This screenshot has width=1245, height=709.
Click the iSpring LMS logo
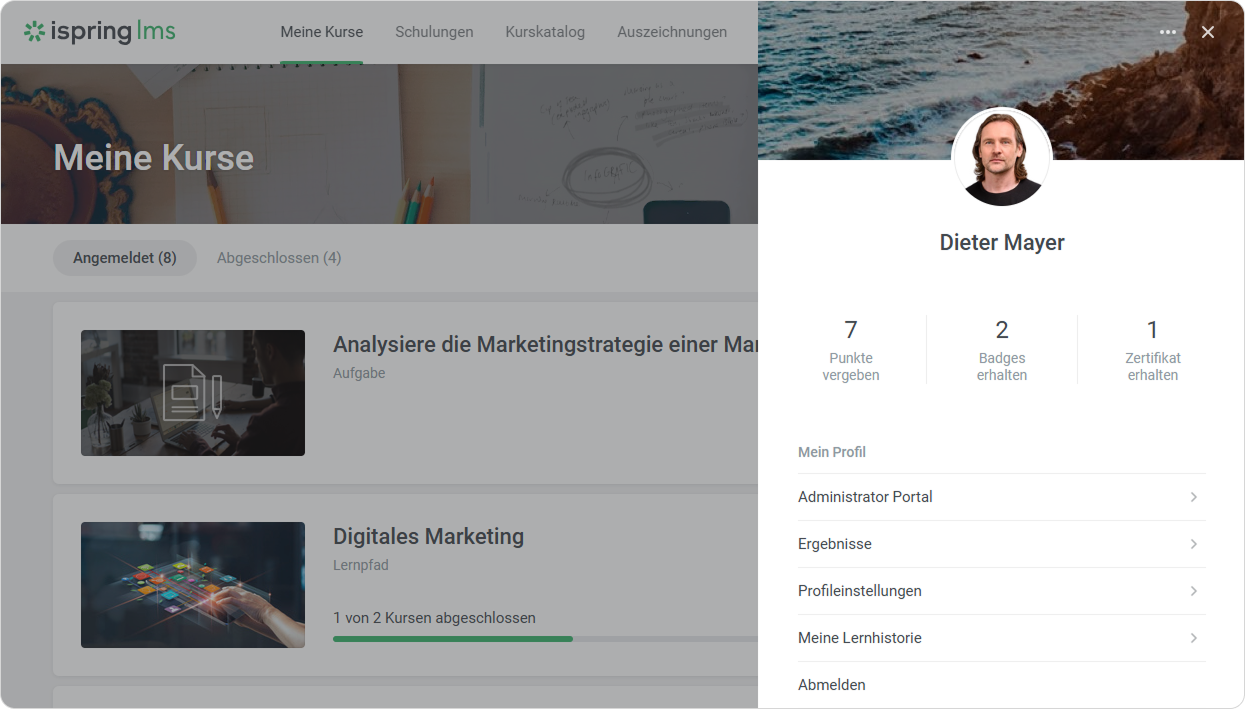(100, 32)
